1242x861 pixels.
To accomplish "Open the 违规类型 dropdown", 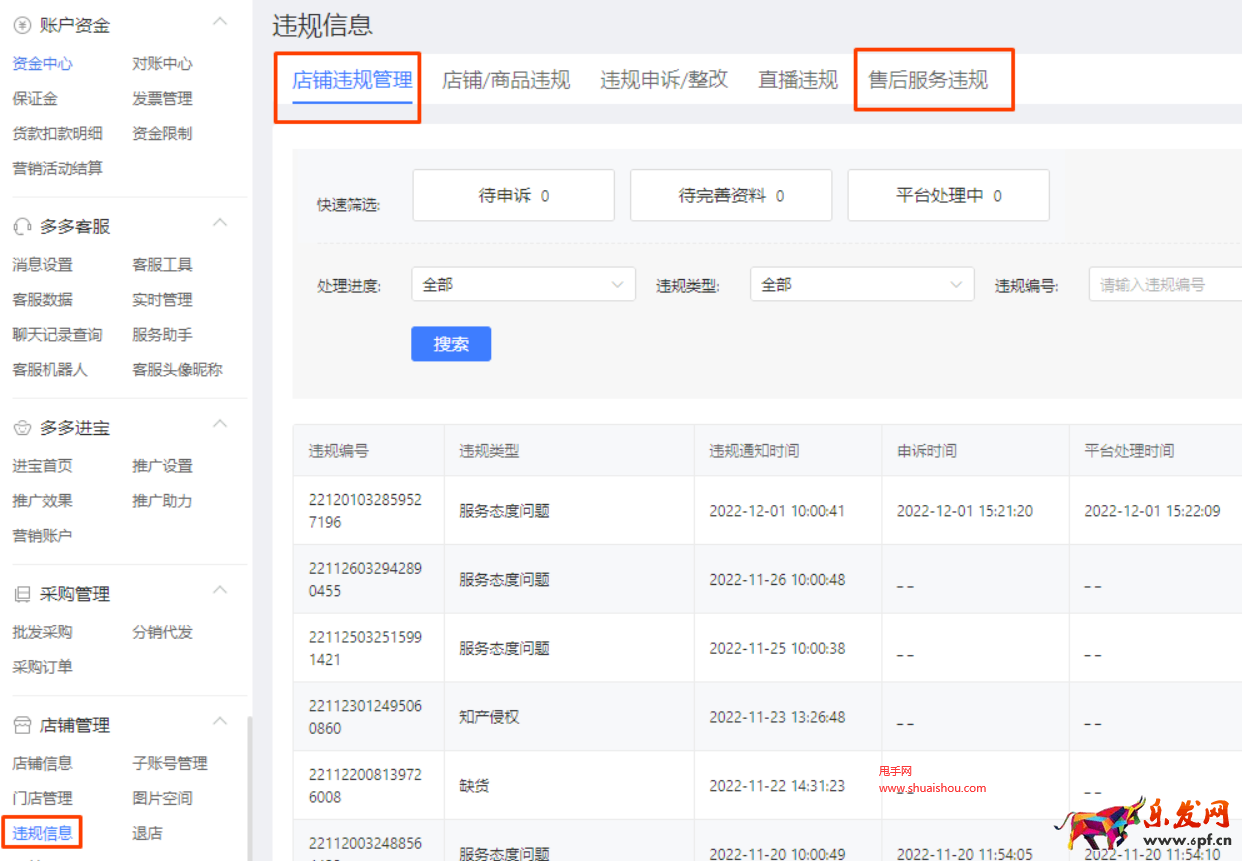I will (x=860, y=284).
